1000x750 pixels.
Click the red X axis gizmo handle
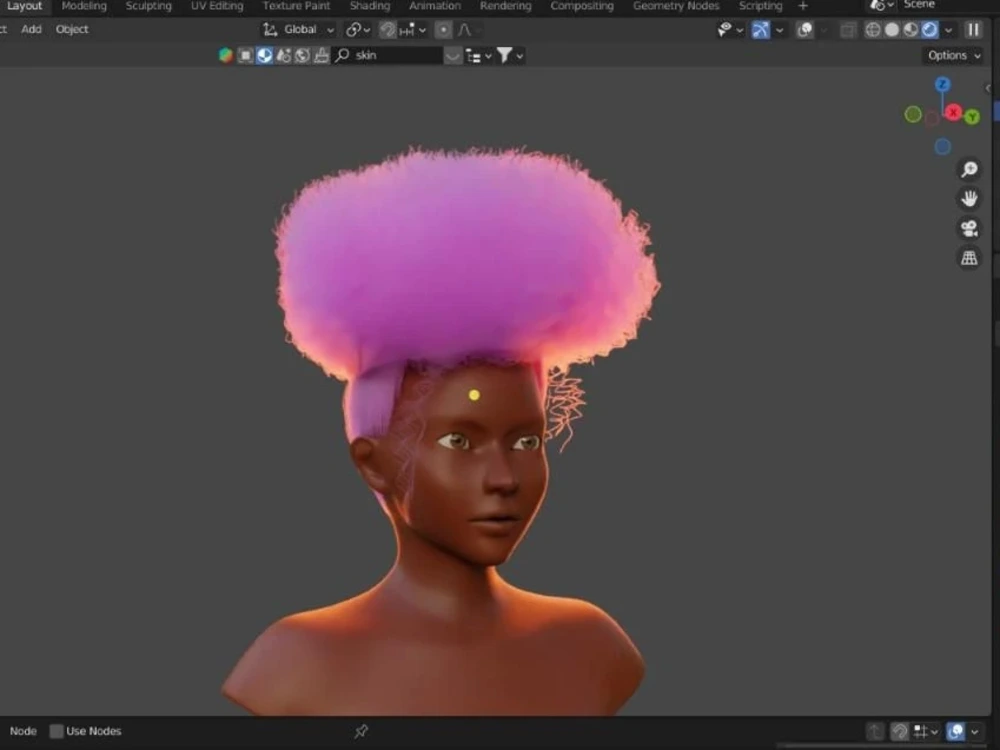tap(953, 112)
